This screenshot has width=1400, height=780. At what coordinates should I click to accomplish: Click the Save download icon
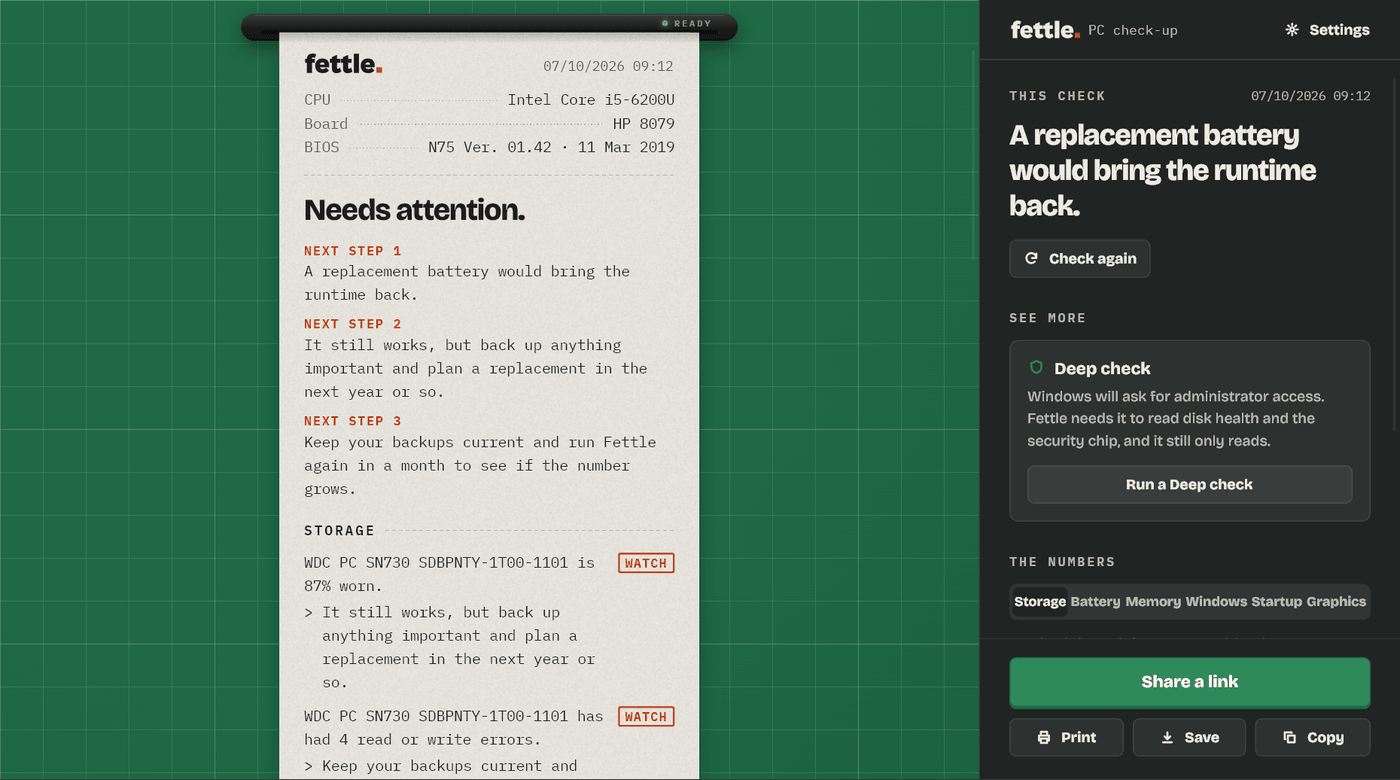coord(1167,737)
